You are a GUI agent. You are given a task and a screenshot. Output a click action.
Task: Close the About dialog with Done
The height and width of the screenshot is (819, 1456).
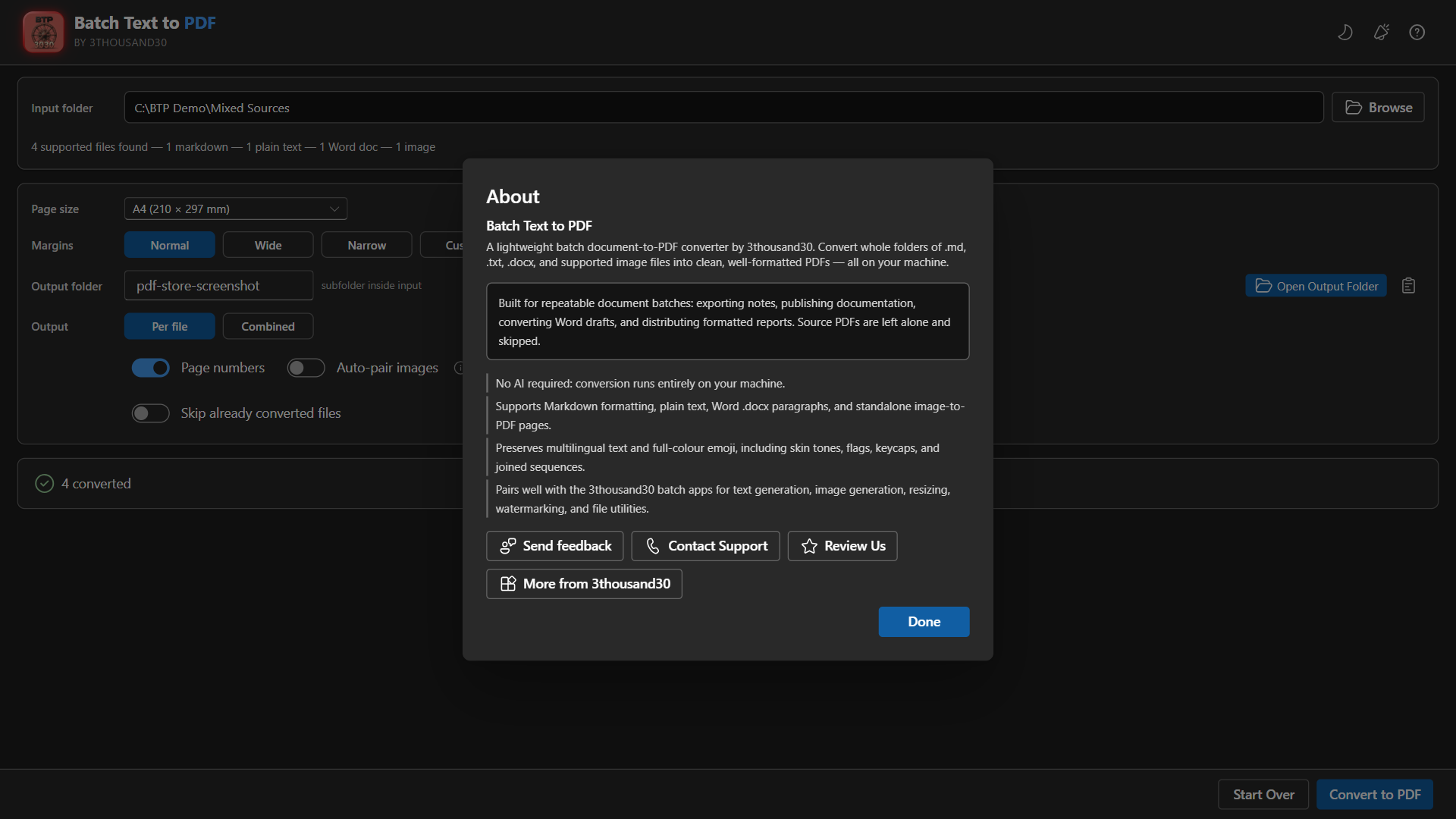924,622
